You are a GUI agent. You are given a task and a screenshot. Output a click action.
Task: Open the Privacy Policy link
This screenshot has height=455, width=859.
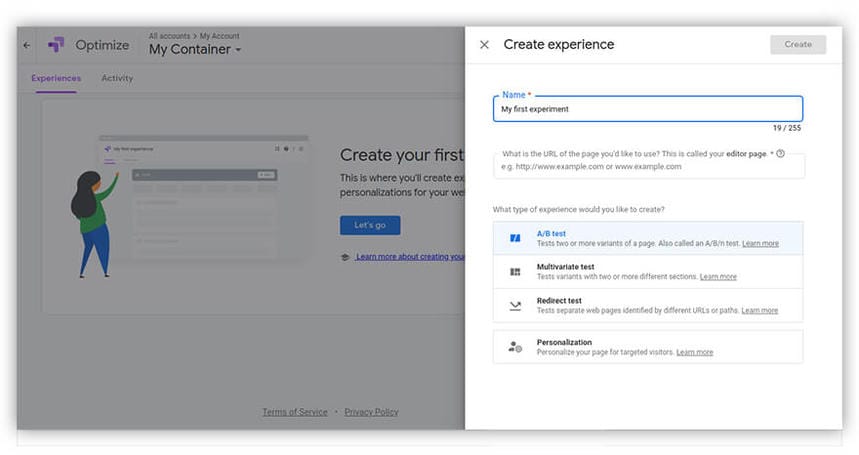click(x=371, y=412)
